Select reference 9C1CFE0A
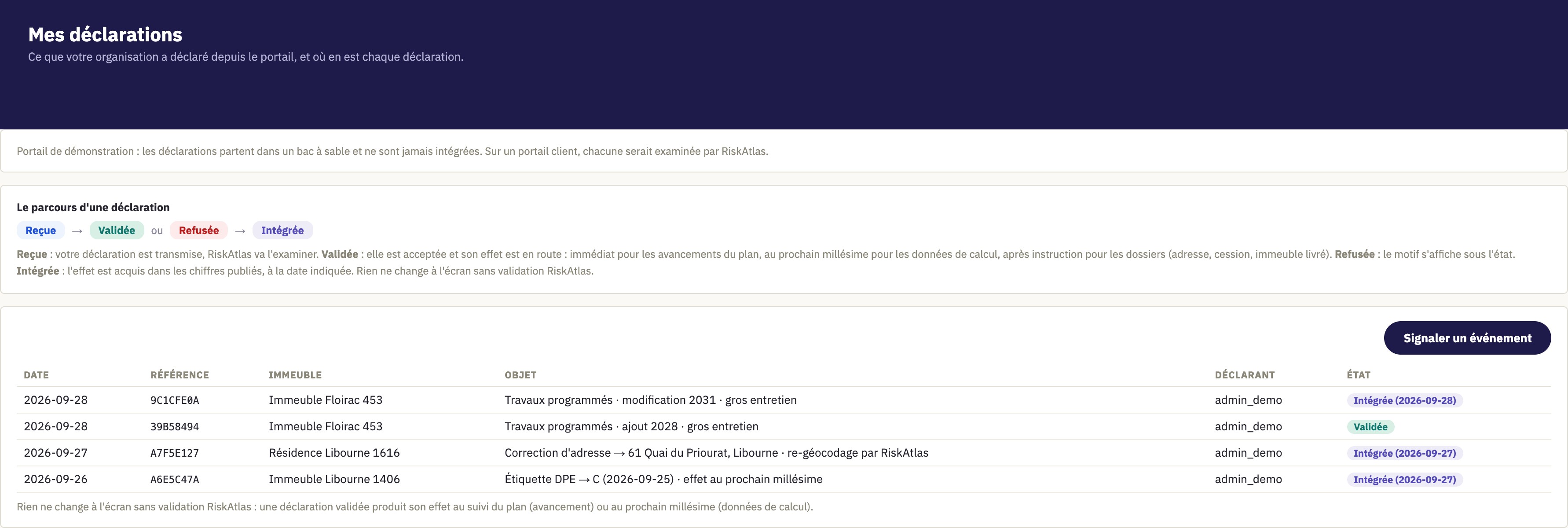1568x528 pixels. pos(175,401)
